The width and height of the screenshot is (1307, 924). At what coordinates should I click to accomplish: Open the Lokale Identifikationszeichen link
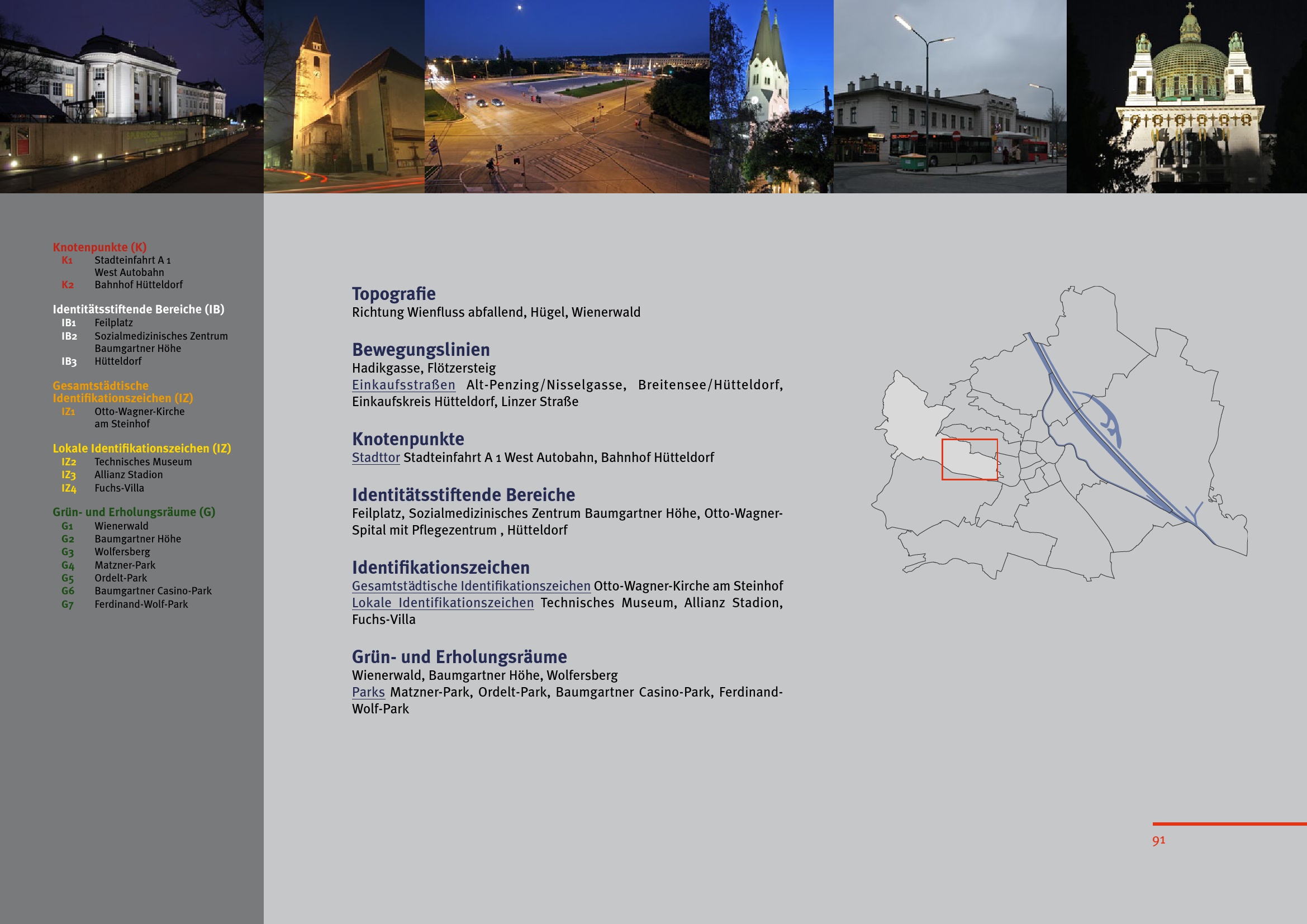[x=443, y=603]
